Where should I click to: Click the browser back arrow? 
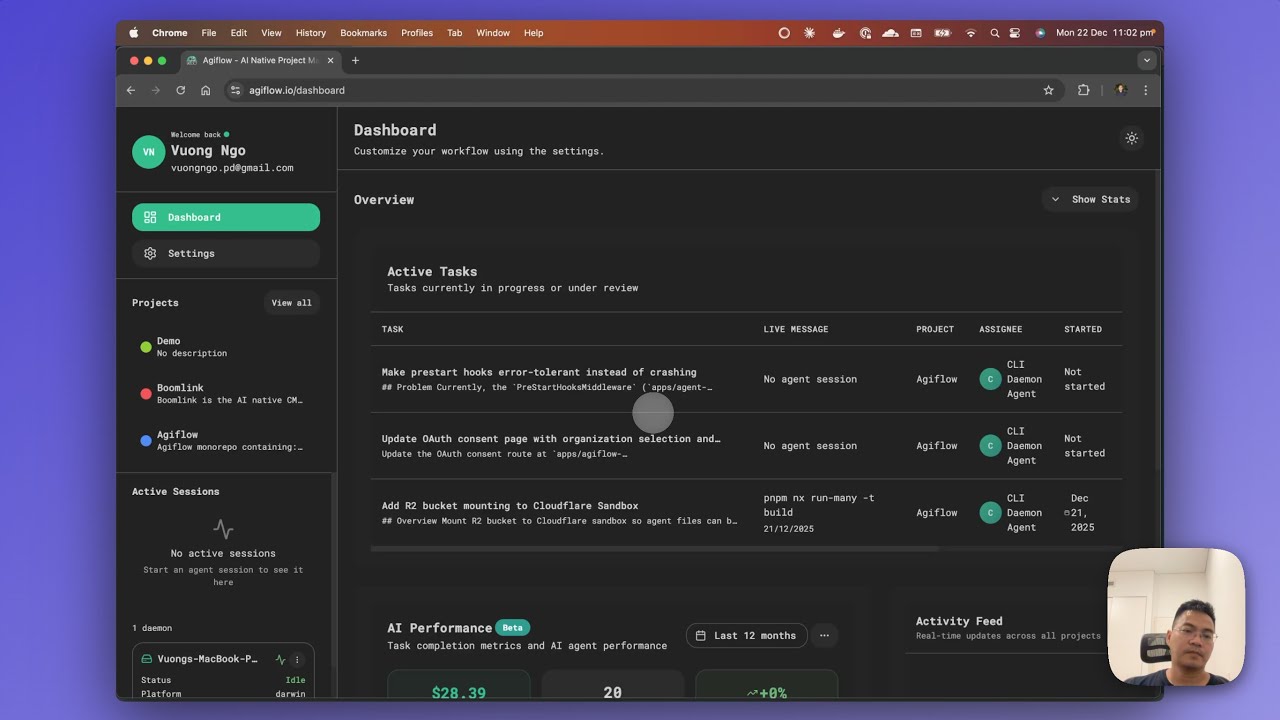(131, 90)
